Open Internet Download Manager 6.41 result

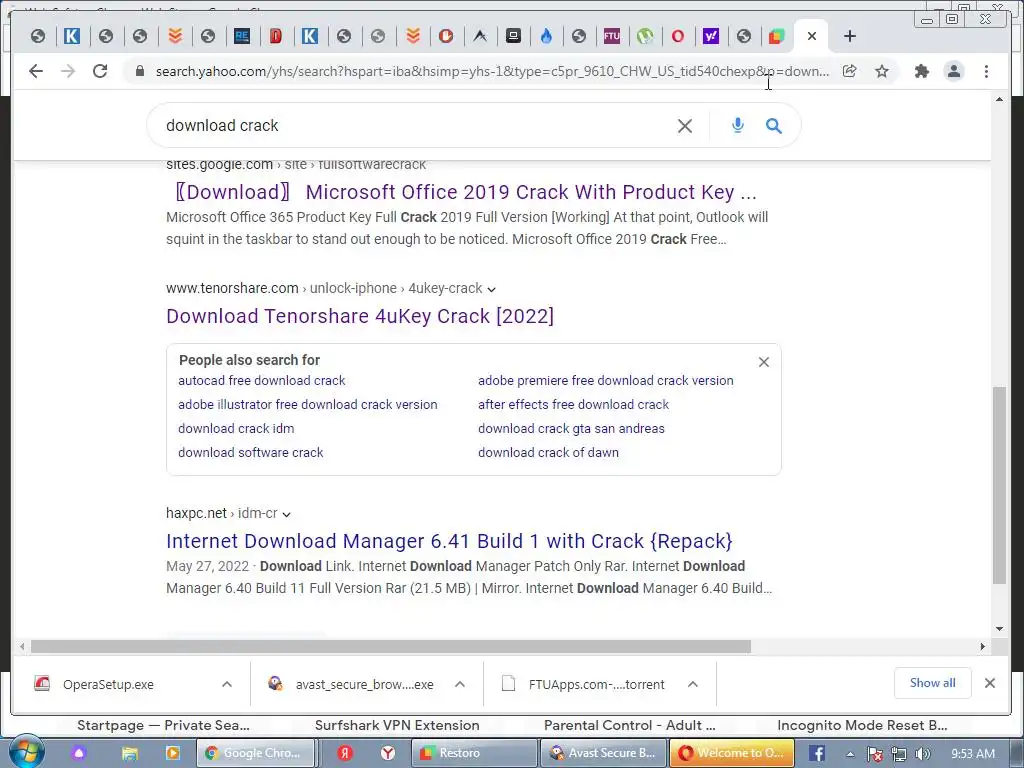pos(449,541)
